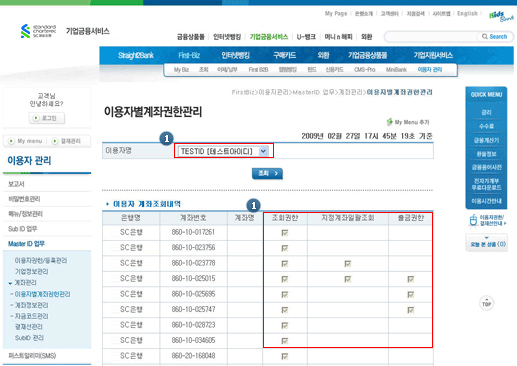Click the mouse icon for 이용자권한 guide
Image resolution: width=517 pixels, height=366 pixels.
[x=473, y=220]
